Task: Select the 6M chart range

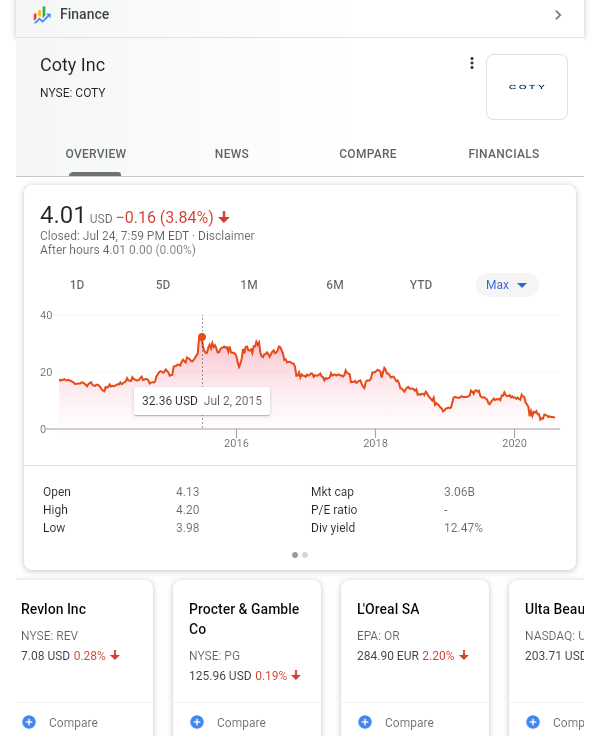Action: (335, 285)
